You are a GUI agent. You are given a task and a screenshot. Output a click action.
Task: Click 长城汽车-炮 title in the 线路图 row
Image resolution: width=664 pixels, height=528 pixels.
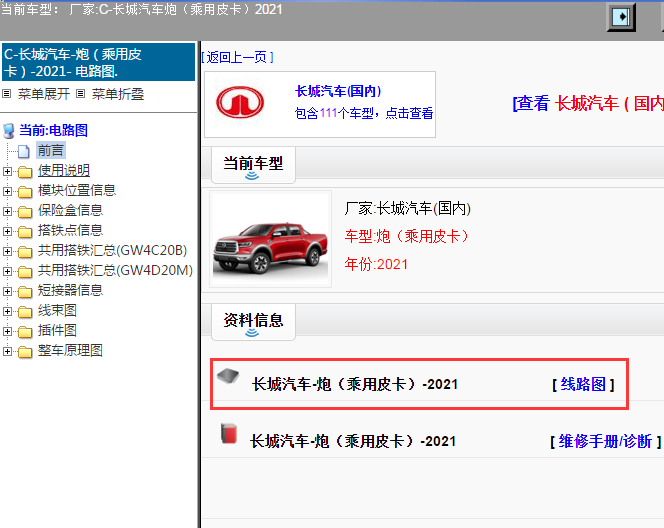tap(355, 384)
